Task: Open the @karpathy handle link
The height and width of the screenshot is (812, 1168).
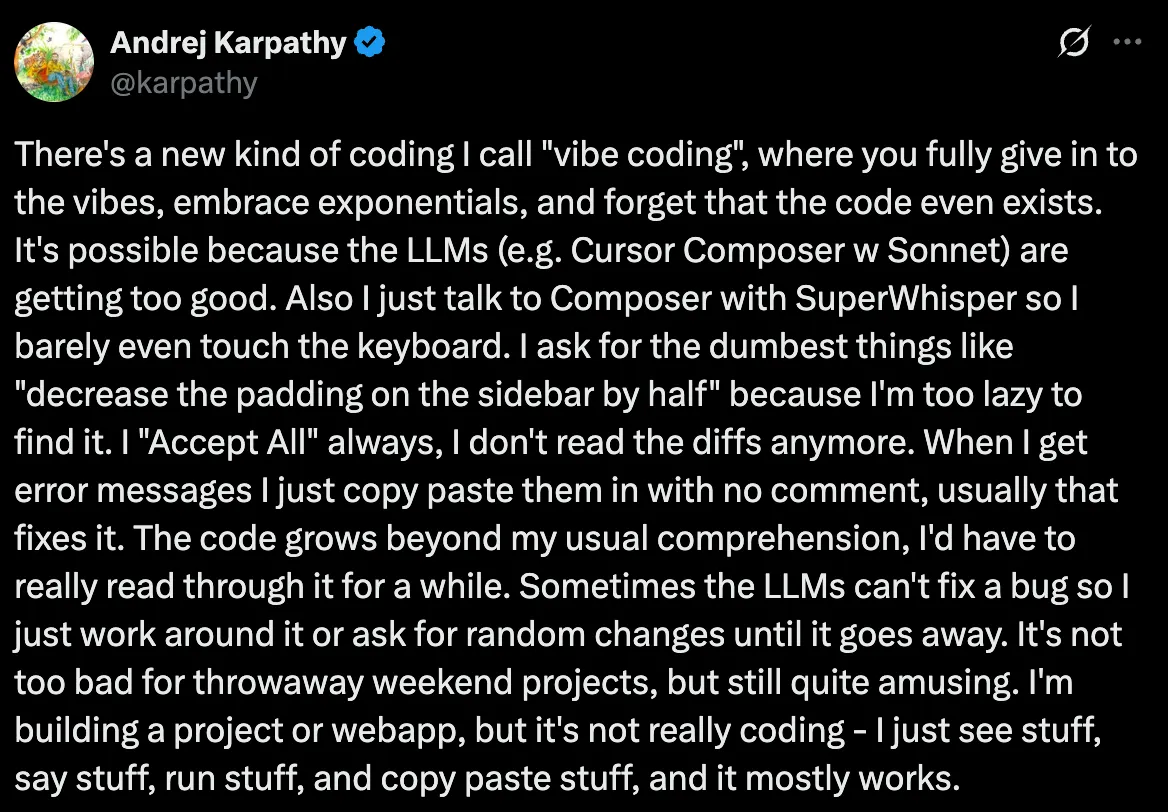Action: (x=183, y=82)
